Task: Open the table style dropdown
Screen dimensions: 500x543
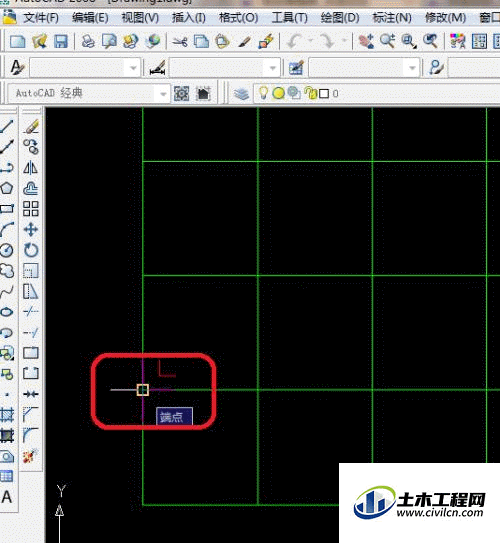Action: point(412,68)
